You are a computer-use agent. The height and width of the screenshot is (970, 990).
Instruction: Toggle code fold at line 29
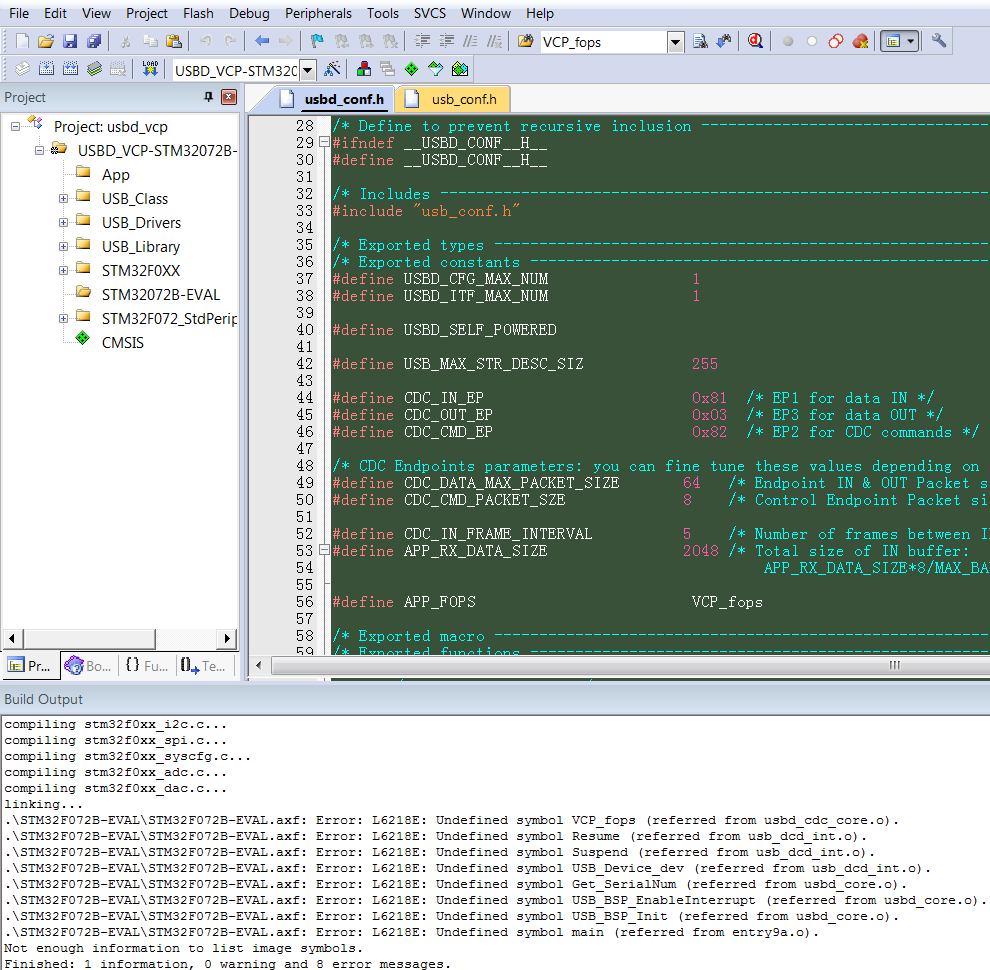(324, 143)
